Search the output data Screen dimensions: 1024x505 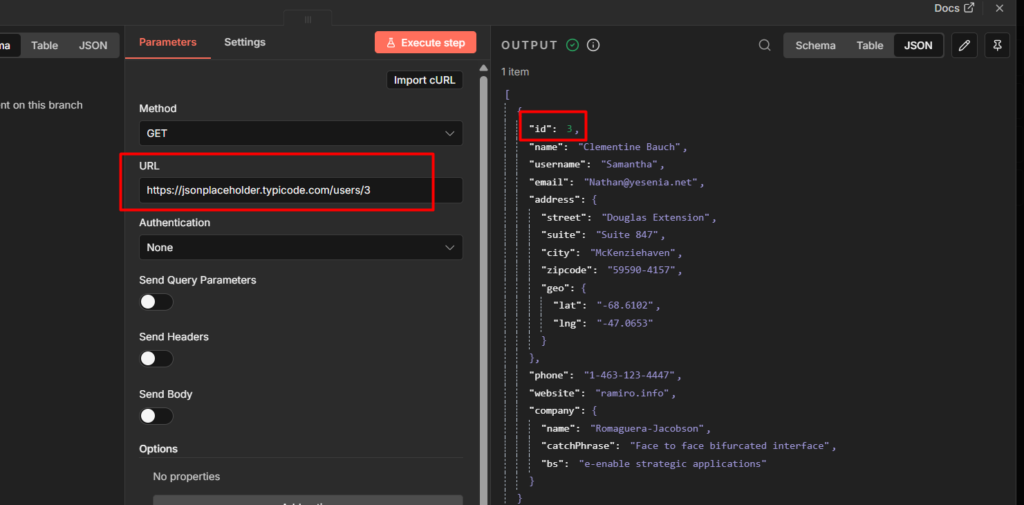[764, 45]
